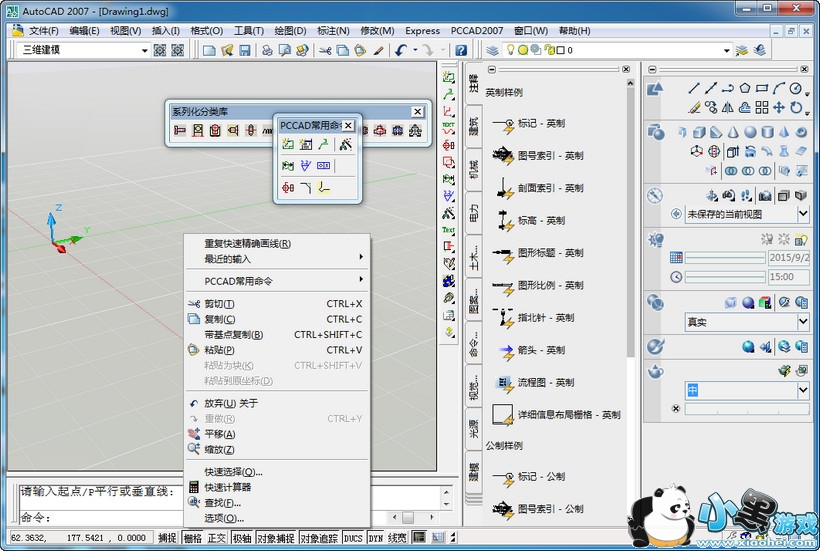Open the 真实 visual style dropdown
This screenshot has height=551, width=820.
tap(803, 322)
